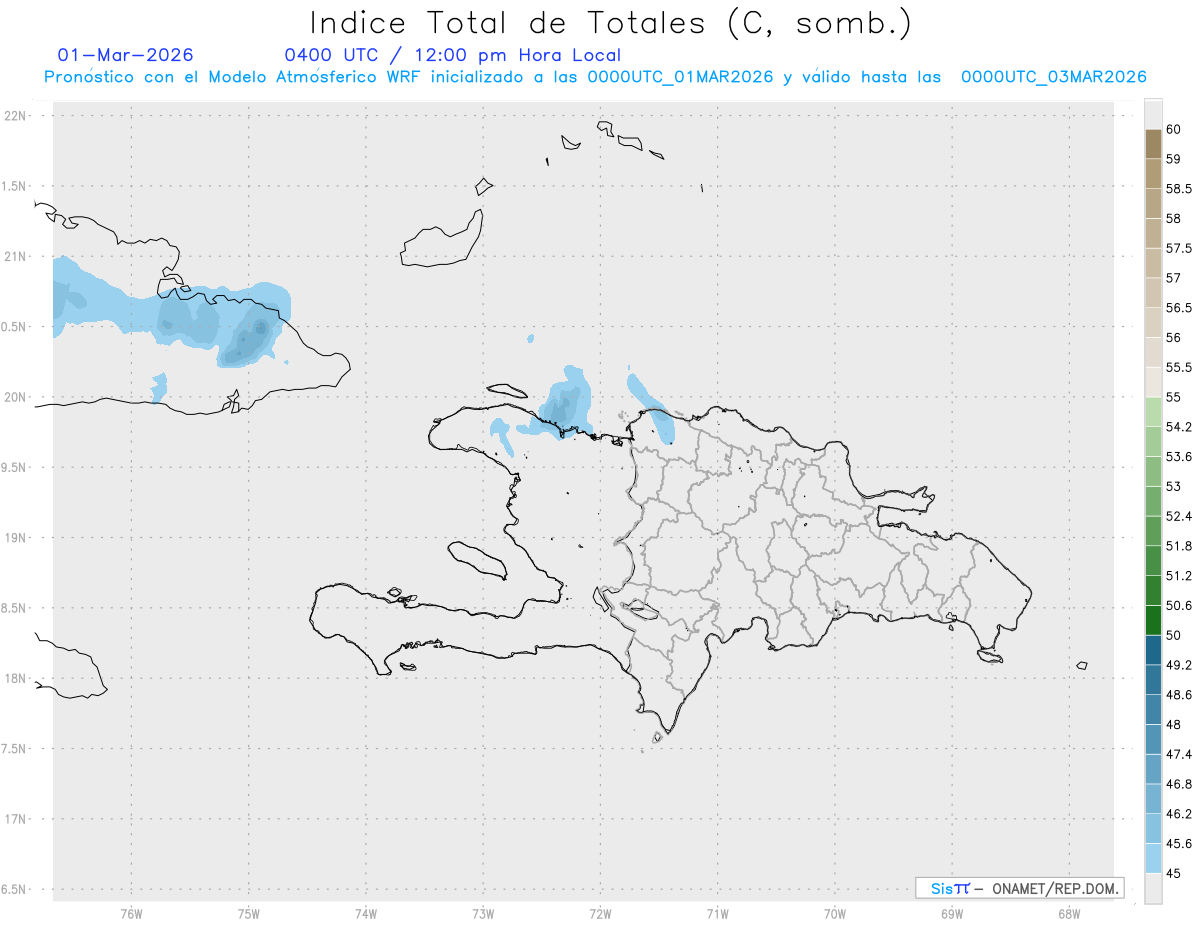Click the 'SisTT – ONAMET/REP.DOM.' credit box
This screenshot has width=1200, height=927.
tap(1019, 888)
